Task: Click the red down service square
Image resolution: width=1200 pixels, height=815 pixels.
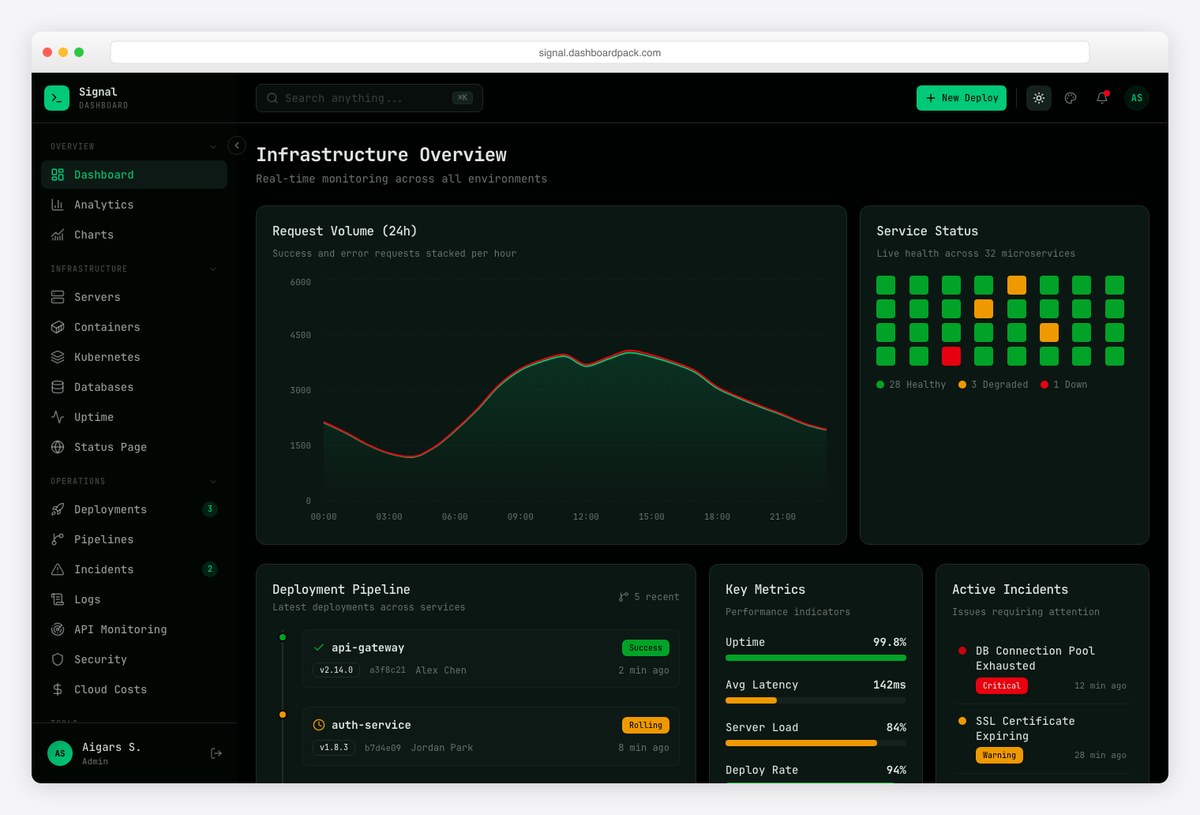Action: pyautogui.click(x=951, y=356)
